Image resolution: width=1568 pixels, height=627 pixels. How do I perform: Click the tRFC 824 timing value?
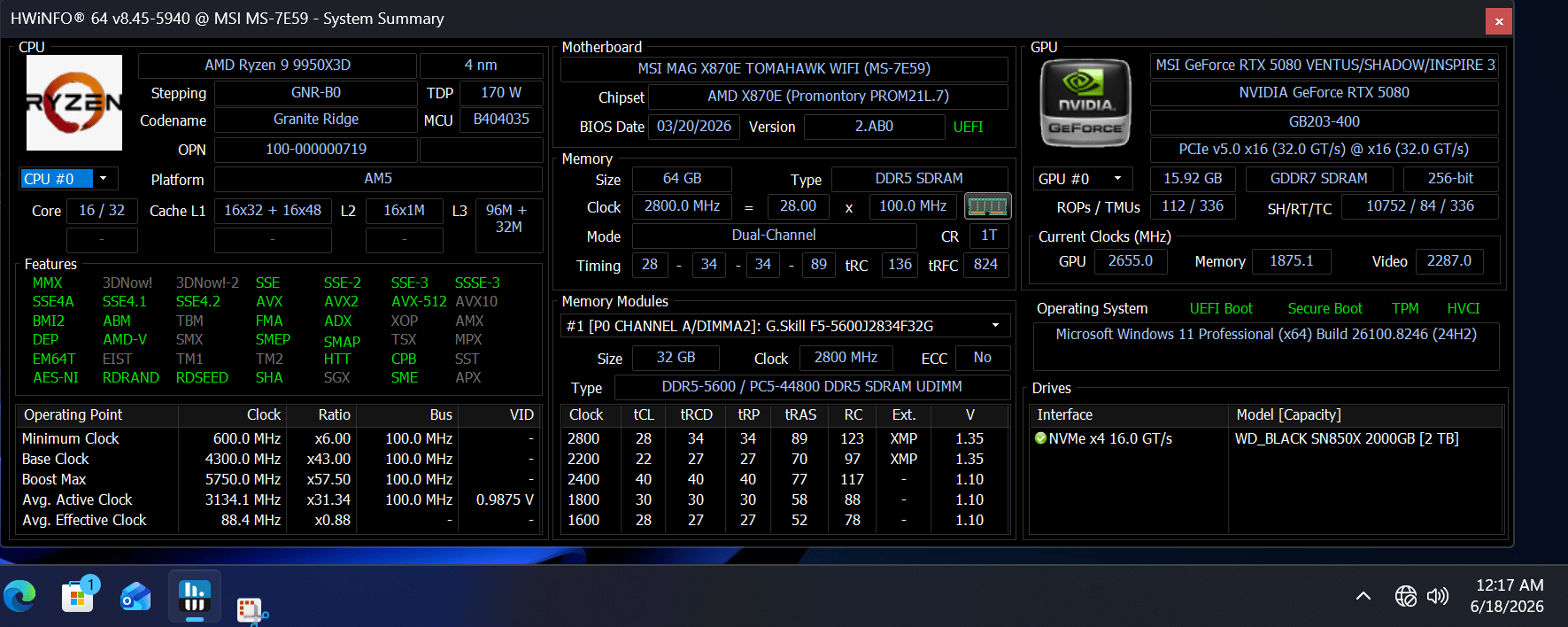pos(985,265)
